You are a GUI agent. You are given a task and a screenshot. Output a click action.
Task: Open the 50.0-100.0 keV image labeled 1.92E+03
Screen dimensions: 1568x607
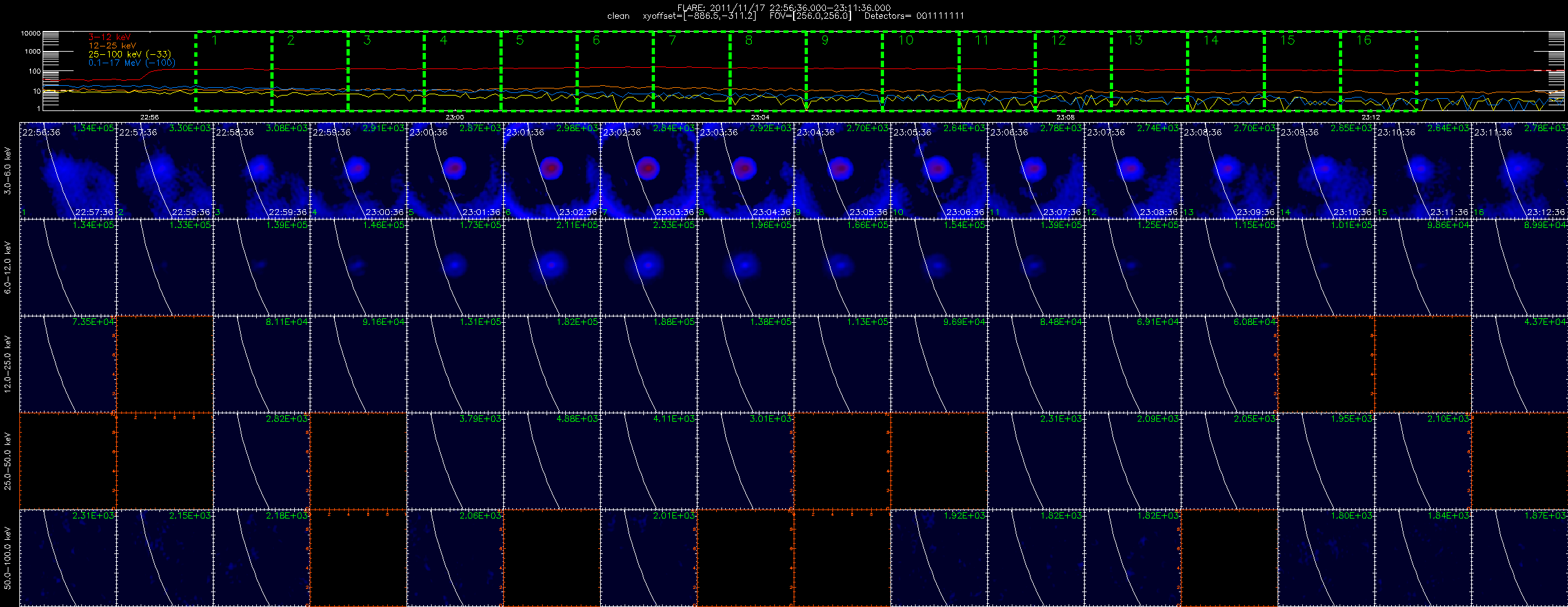point(939,558)
